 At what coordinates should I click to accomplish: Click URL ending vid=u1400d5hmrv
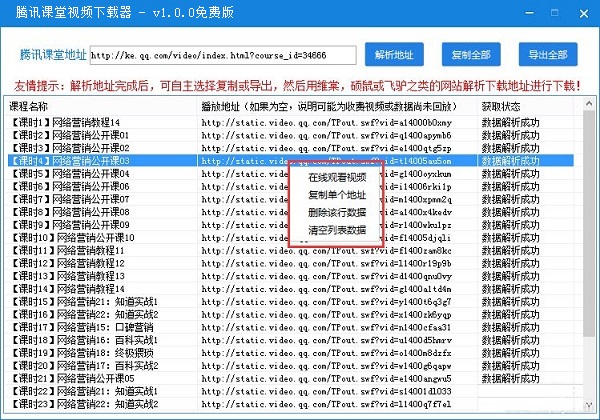pyautogui.click(x=326, y=340)
